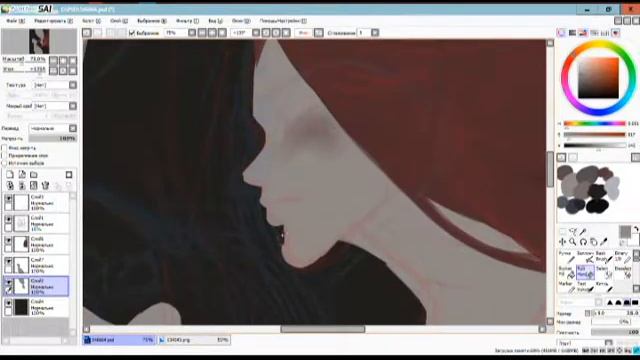Click the canvas horizontal scrollbar thumb
Viewport: 640px width, 360px height.
tap(322, 329)
